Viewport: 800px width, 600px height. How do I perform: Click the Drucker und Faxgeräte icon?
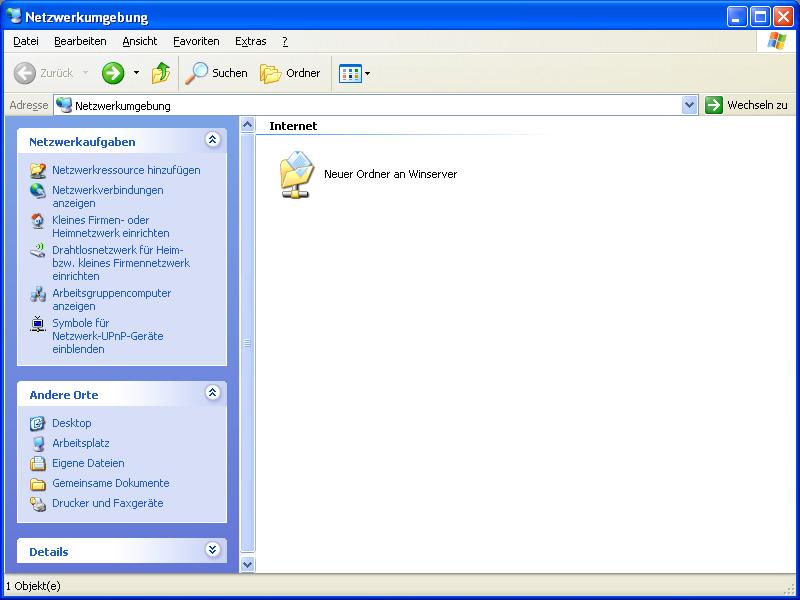click(38, 504)
